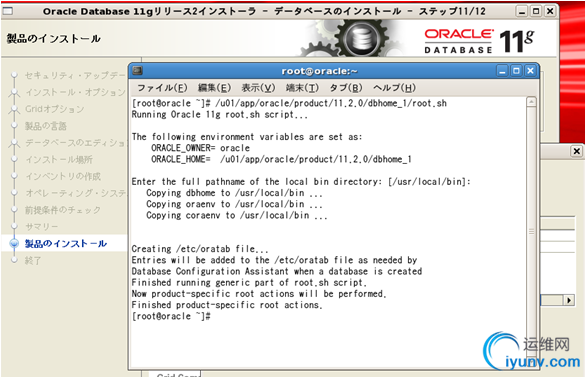Click the 'ORACLE_OWNER= oracle' line

pos(200,148)
